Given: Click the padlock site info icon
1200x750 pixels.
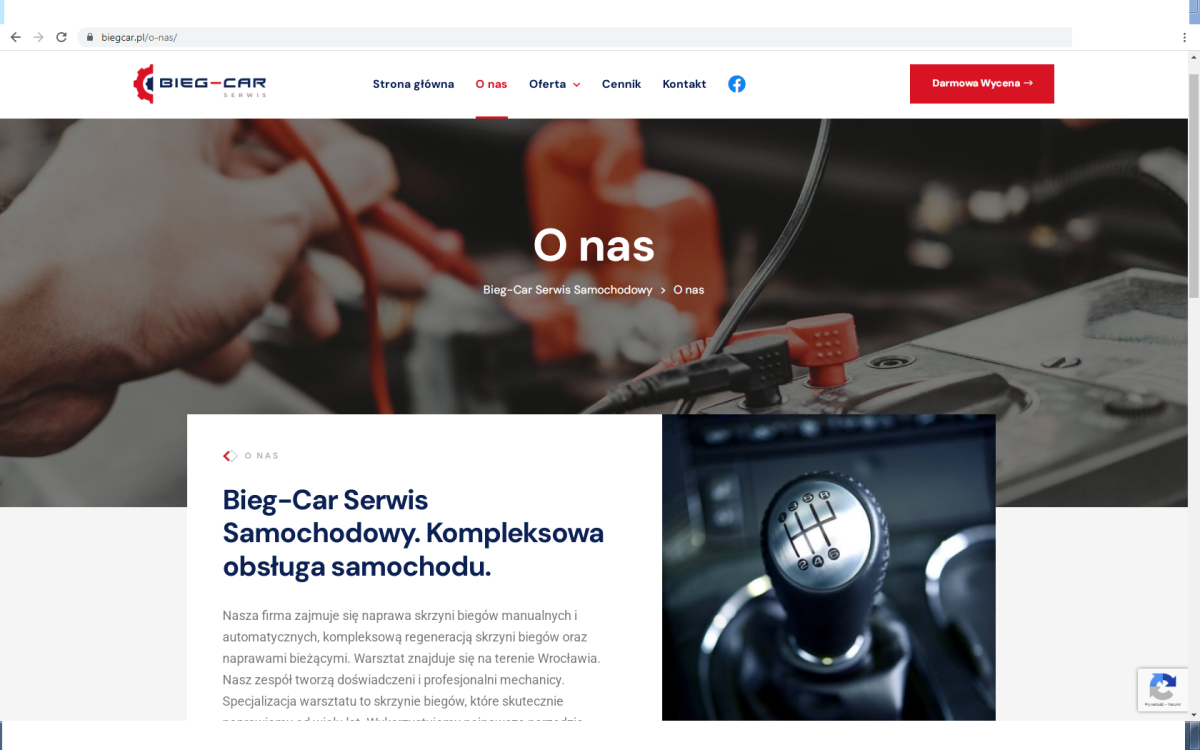Looking at the screenshot, I should point(90,37).
